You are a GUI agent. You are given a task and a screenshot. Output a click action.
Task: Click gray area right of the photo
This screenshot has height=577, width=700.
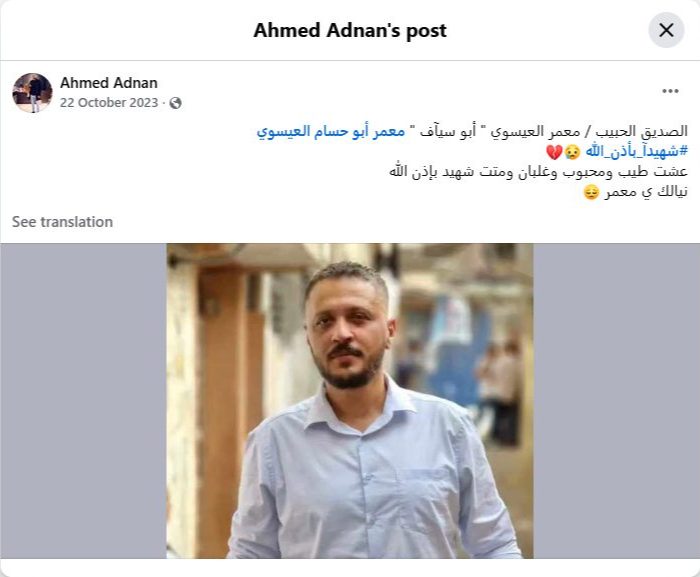click(617, 401)
